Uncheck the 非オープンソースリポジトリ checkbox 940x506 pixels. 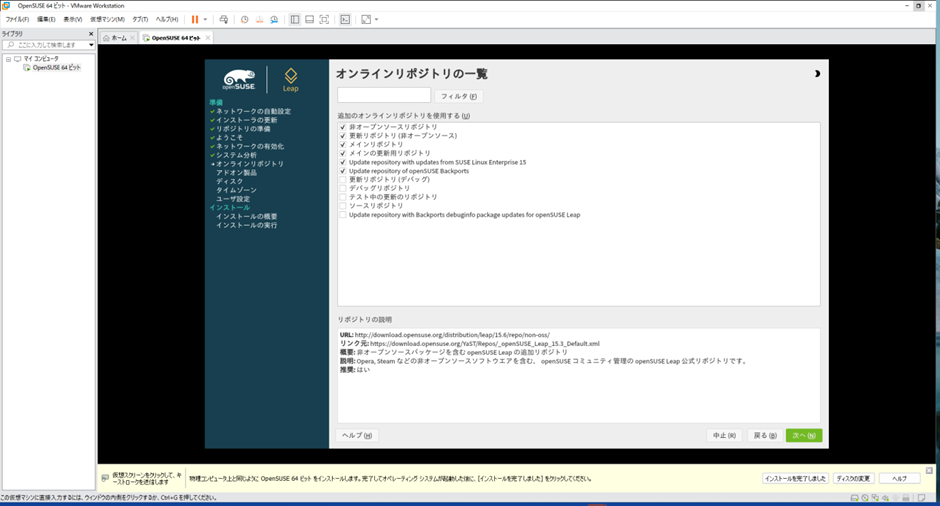tap(342, 127)
